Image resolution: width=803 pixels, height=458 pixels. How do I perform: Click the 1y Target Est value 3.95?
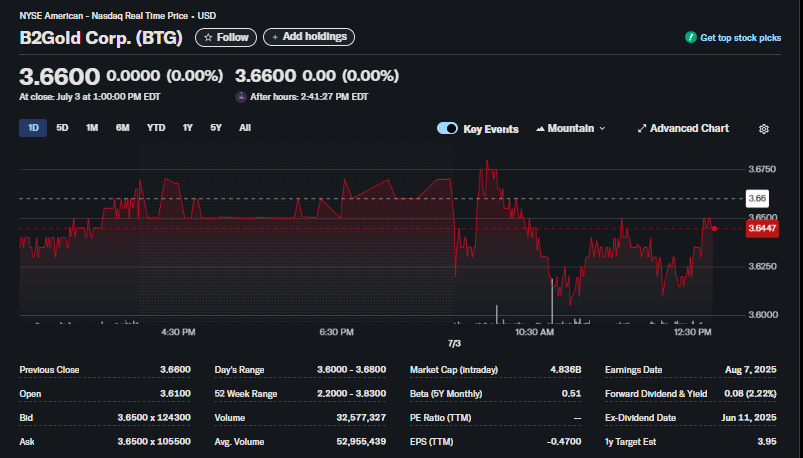click(767, 442)
